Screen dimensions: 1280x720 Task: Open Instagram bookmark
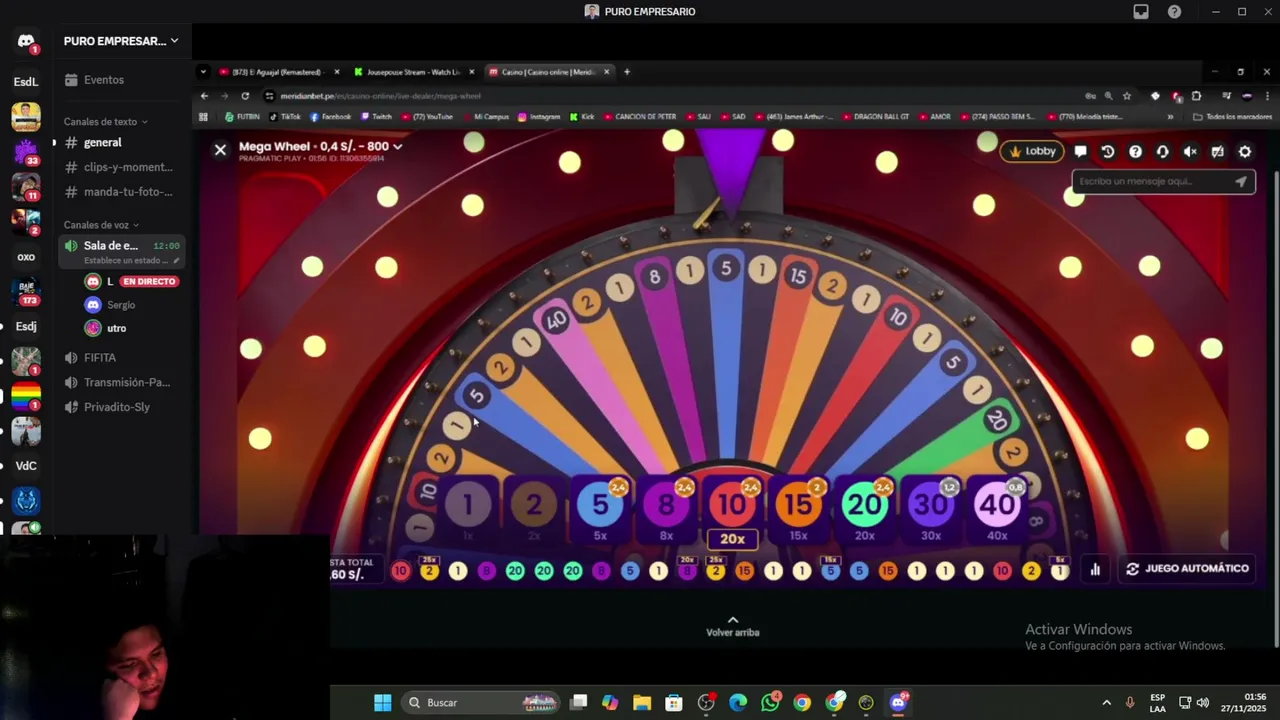pos(539,117)
